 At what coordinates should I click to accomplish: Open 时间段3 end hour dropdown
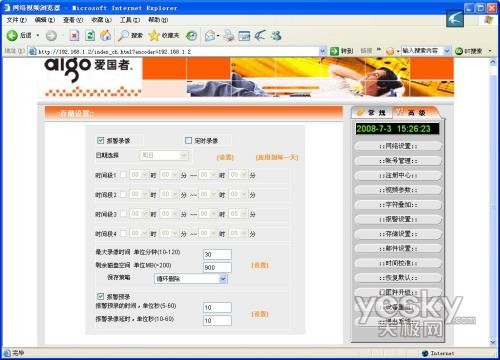coord(207,214)
